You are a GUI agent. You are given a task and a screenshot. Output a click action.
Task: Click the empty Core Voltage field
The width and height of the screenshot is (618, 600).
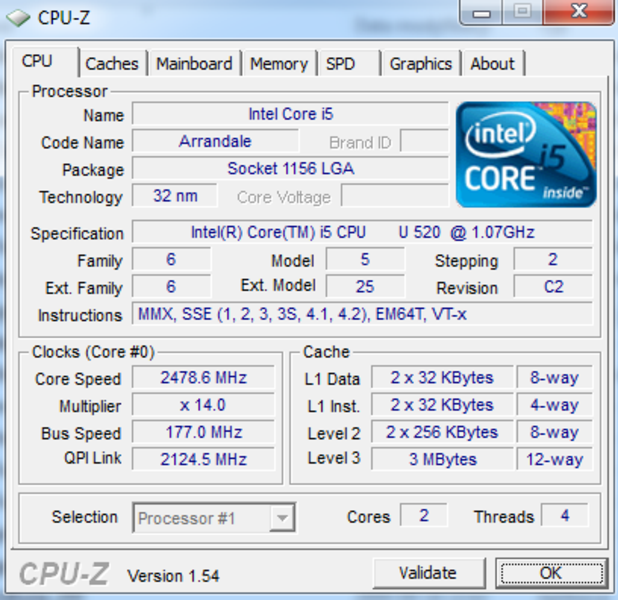[395, 196]
